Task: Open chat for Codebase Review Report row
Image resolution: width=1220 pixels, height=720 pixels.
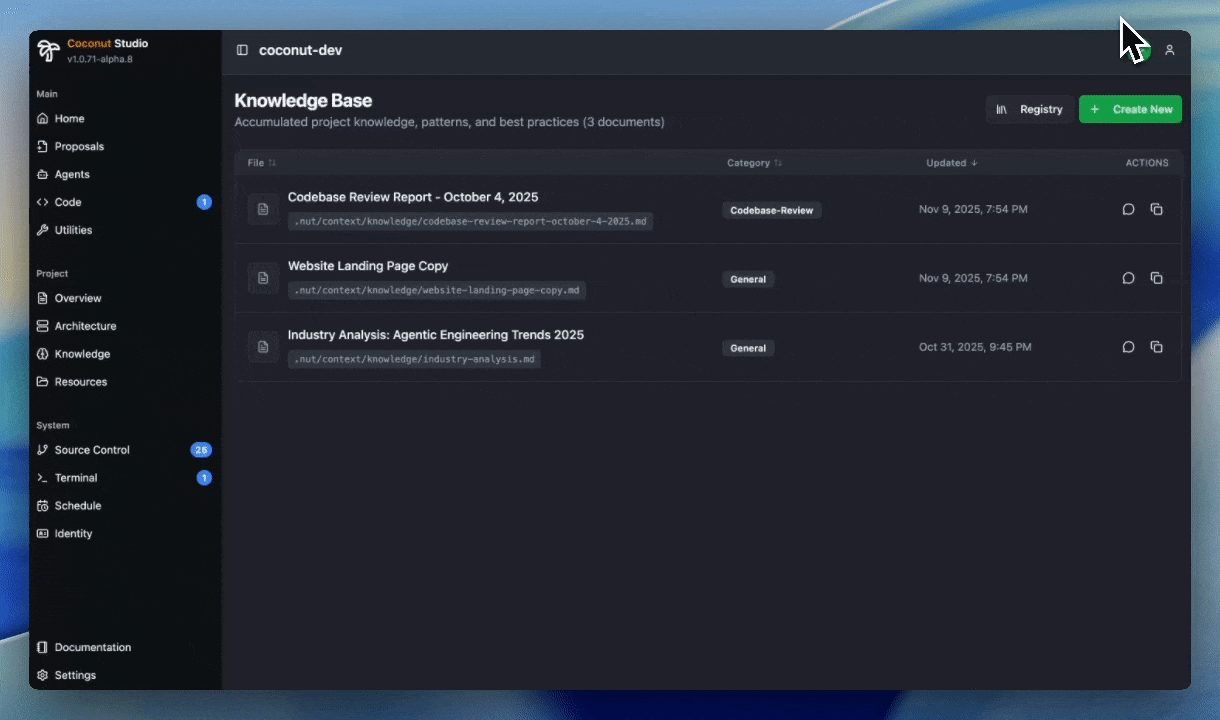Action: [x=1128, y=209]
